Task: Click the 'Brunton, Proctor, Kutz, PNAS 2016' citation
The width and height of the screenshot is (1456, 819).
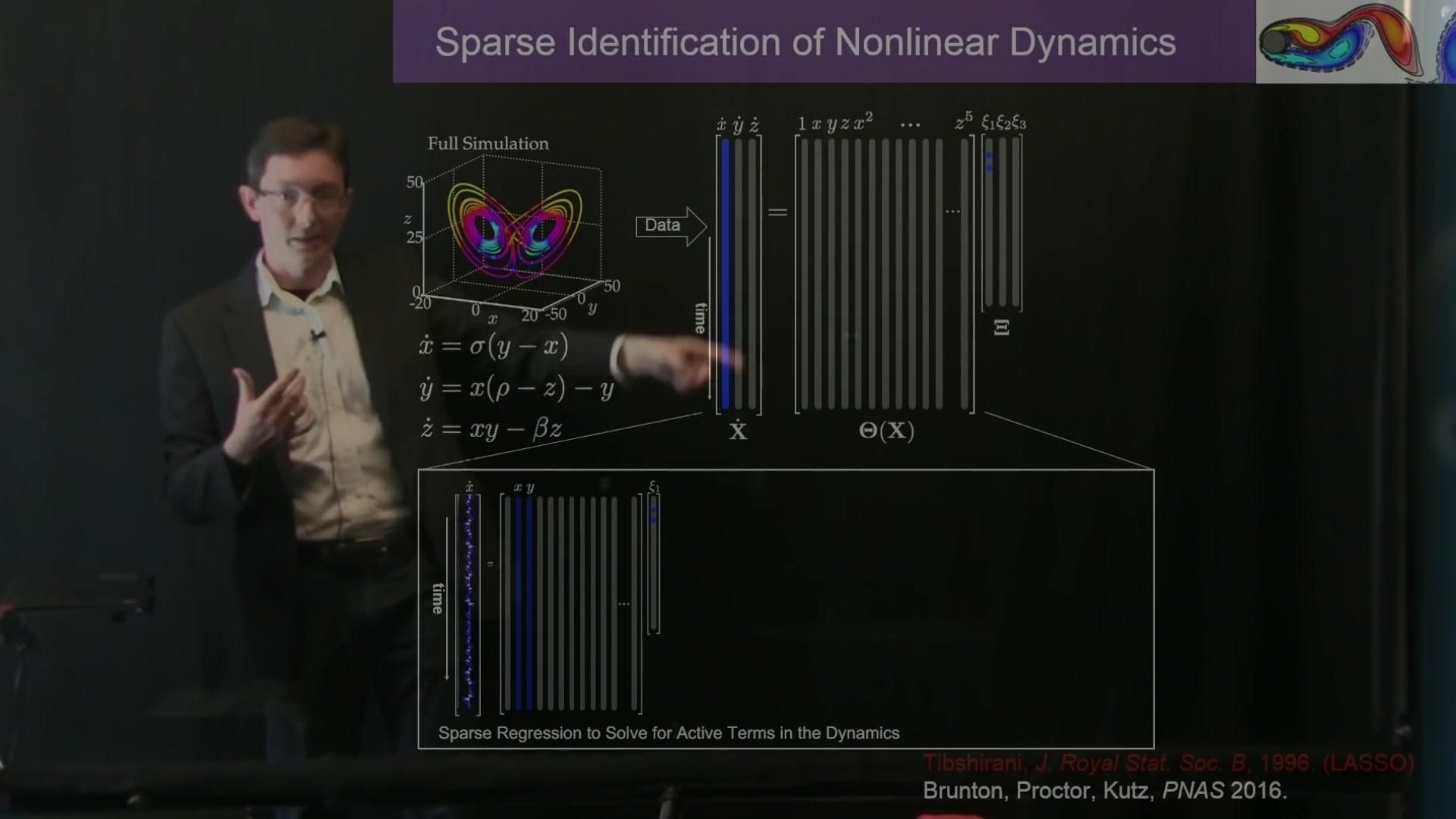Action: (x=1105, y=791)
